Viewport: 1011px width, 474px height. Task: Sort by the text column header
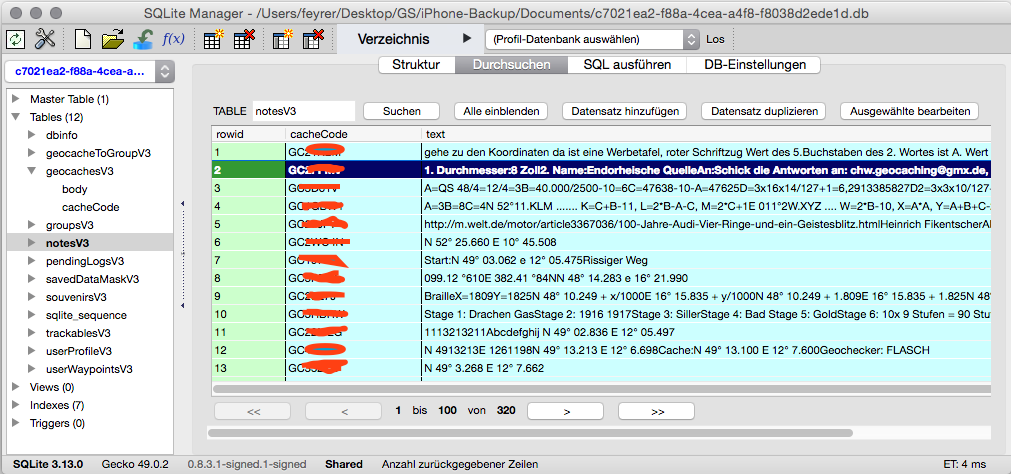[706, 135]
